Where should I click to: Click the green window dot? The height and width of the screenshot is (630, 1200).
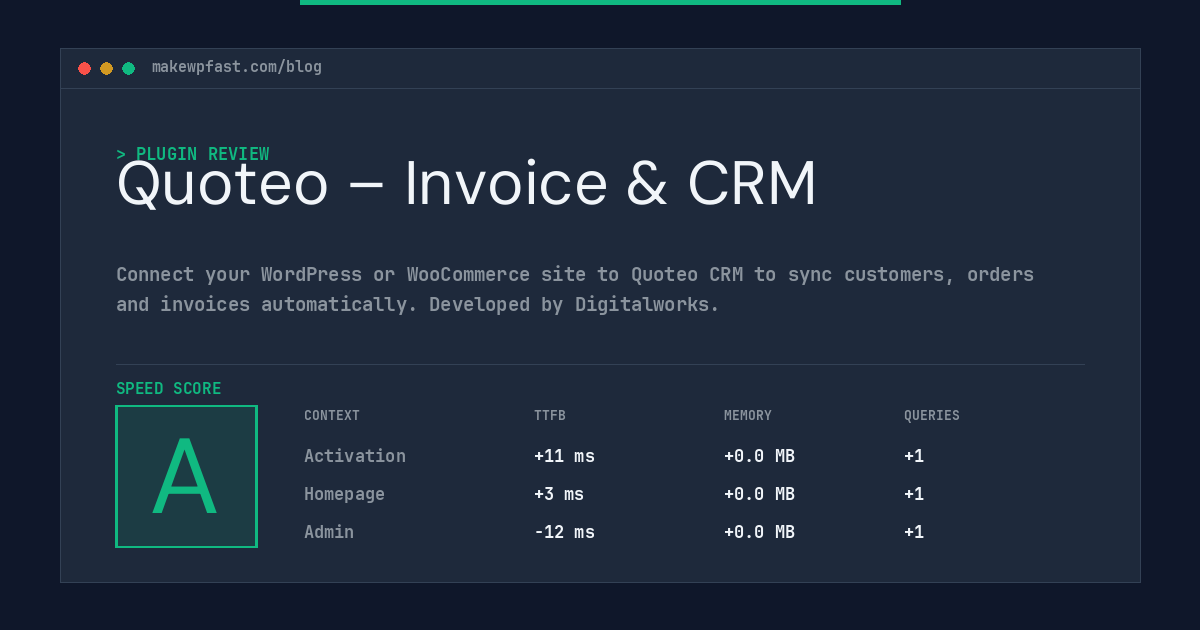coord(129,68)
